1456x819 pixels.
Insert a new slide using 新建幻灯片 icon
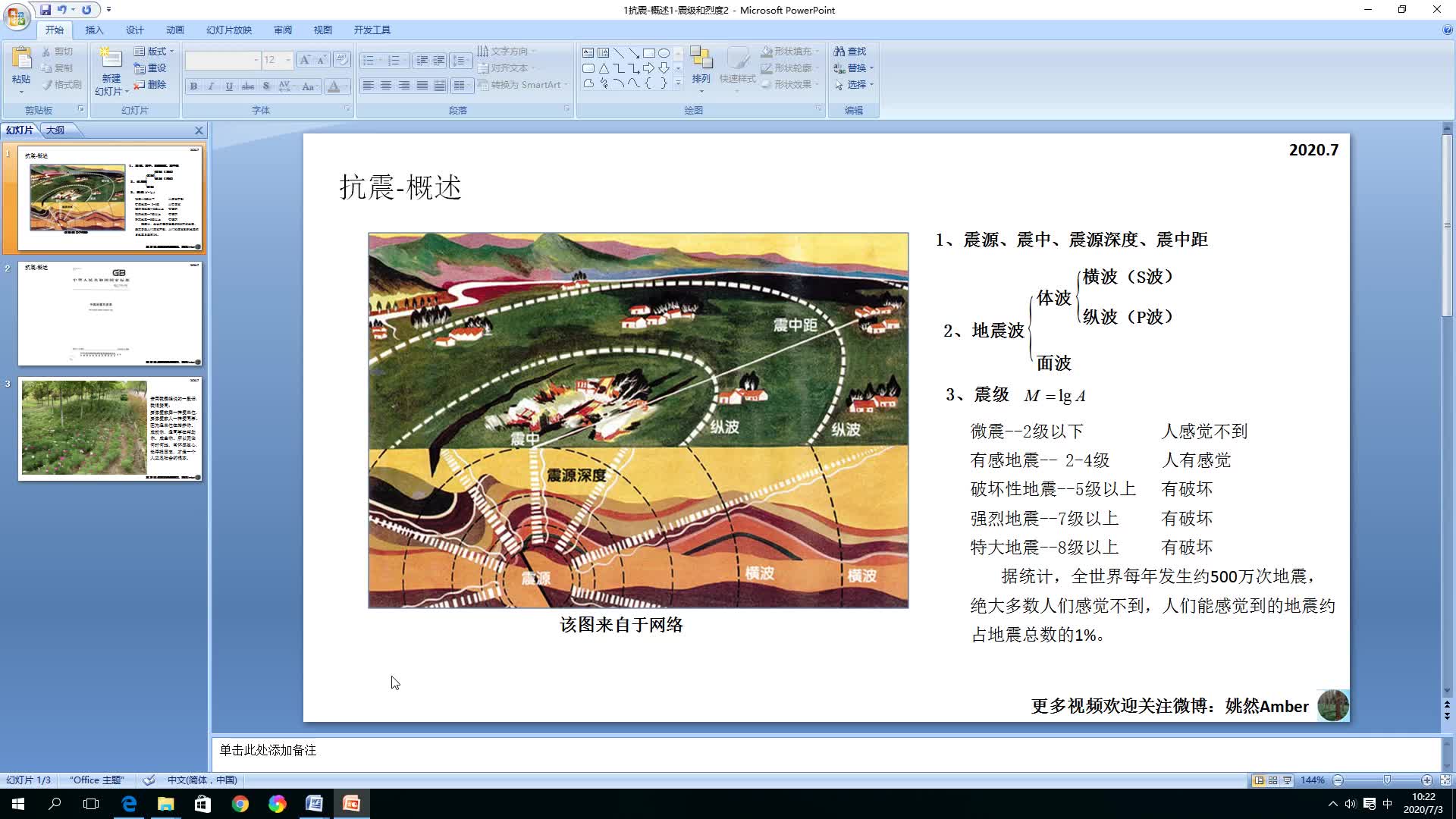tap(111, 58)
